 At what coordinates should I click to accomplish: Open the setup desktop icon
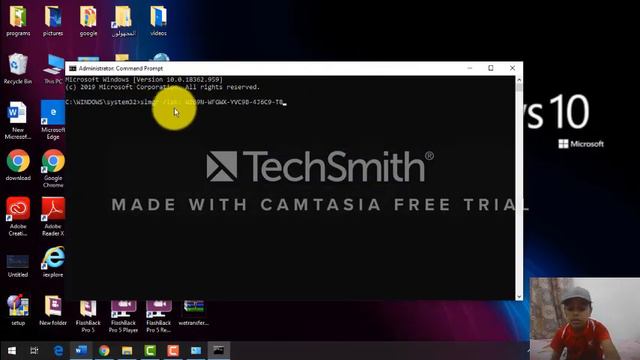tap(18, 310)
